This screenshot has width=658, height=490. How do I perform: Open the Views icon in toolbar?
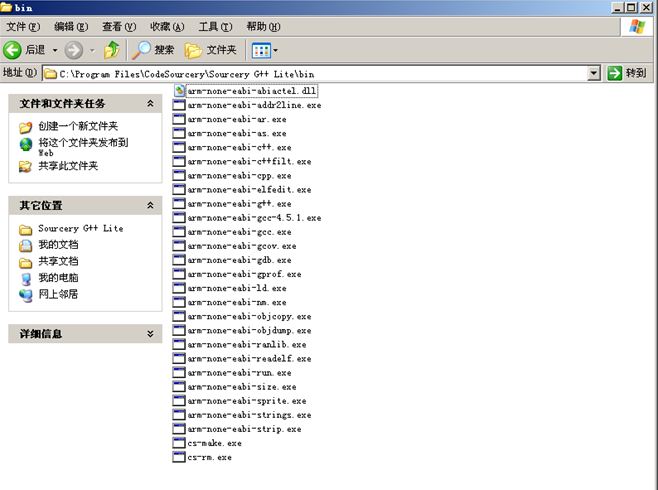tap(261, 51)
